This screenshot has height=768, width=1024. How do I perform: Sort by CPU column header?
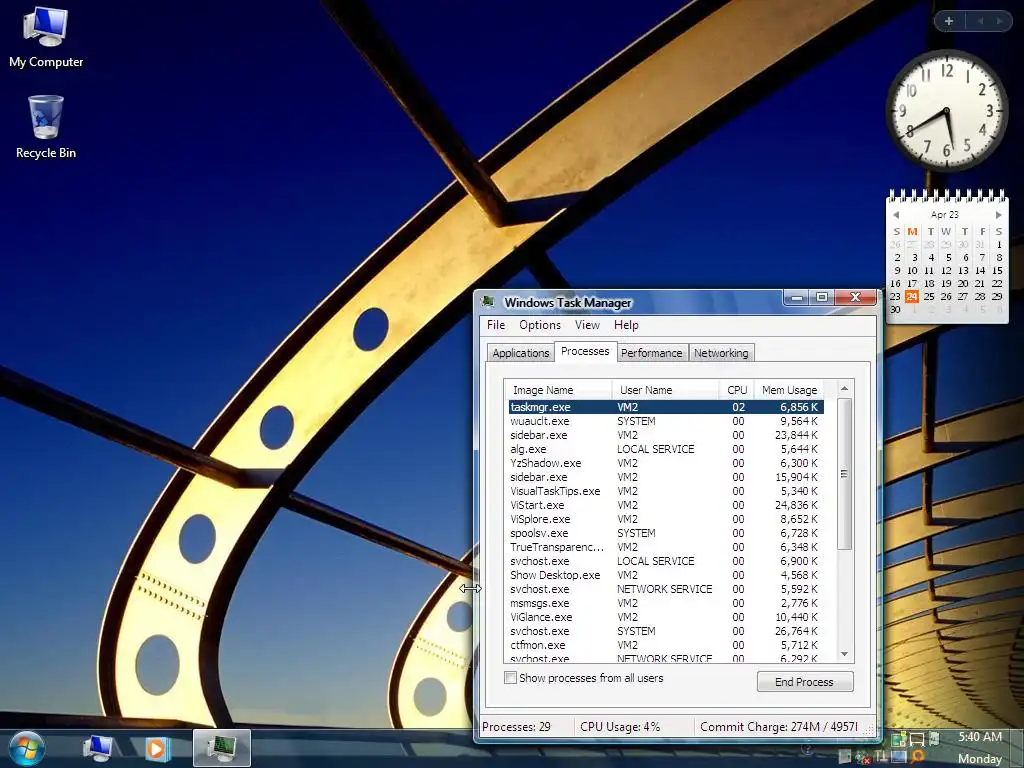point(737,390)
